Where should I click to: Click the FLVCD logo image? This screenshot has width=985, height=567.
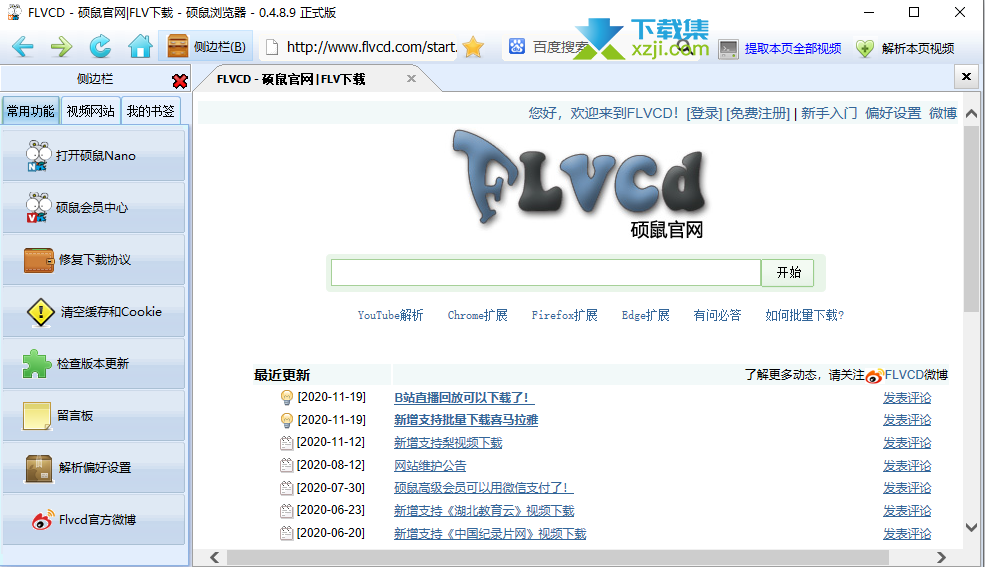pyautogui.click(x=579, y=183)
